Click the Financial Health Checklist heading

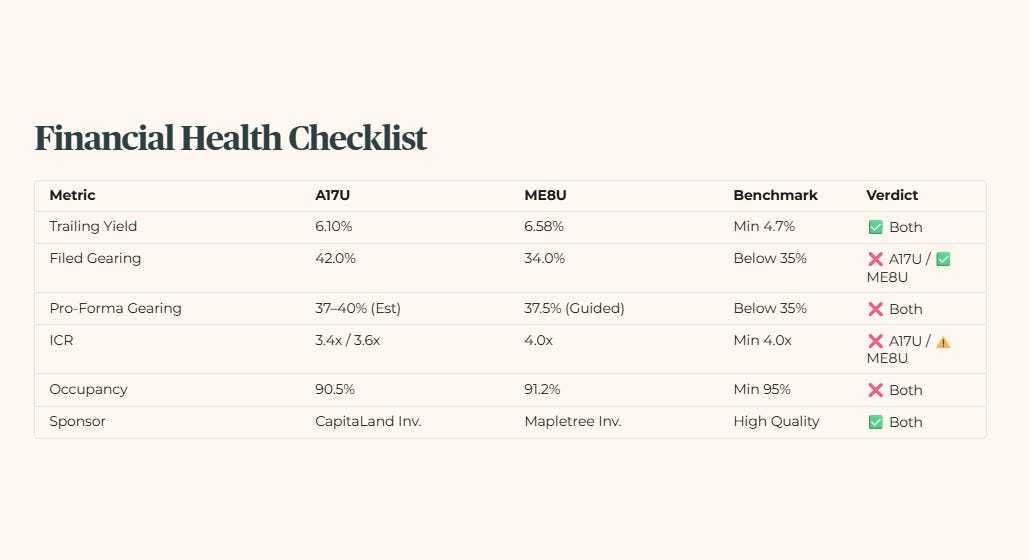pyautogui.click(x=231, y=138)
